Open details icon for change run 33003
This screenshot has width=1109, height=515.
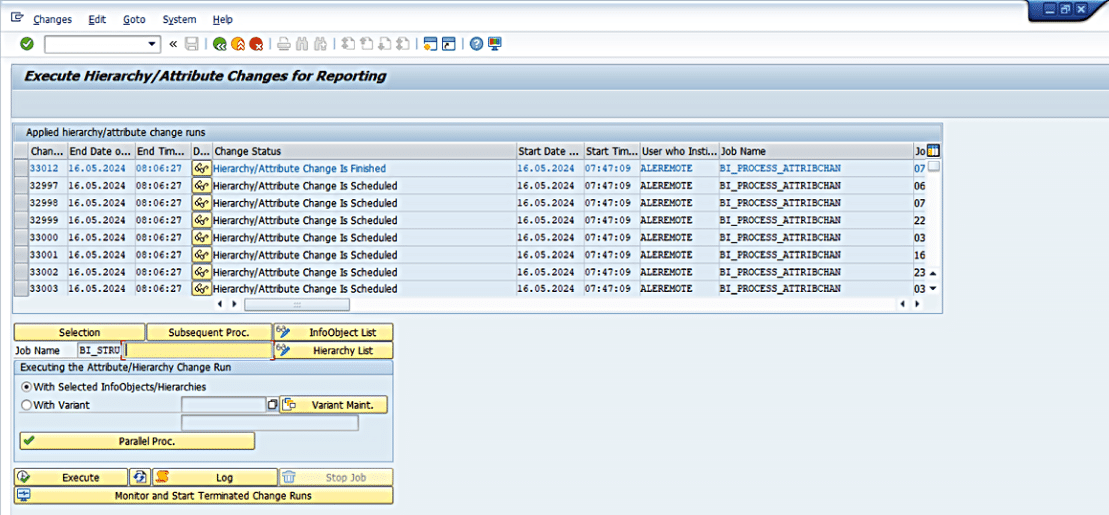tap(202, 289)
